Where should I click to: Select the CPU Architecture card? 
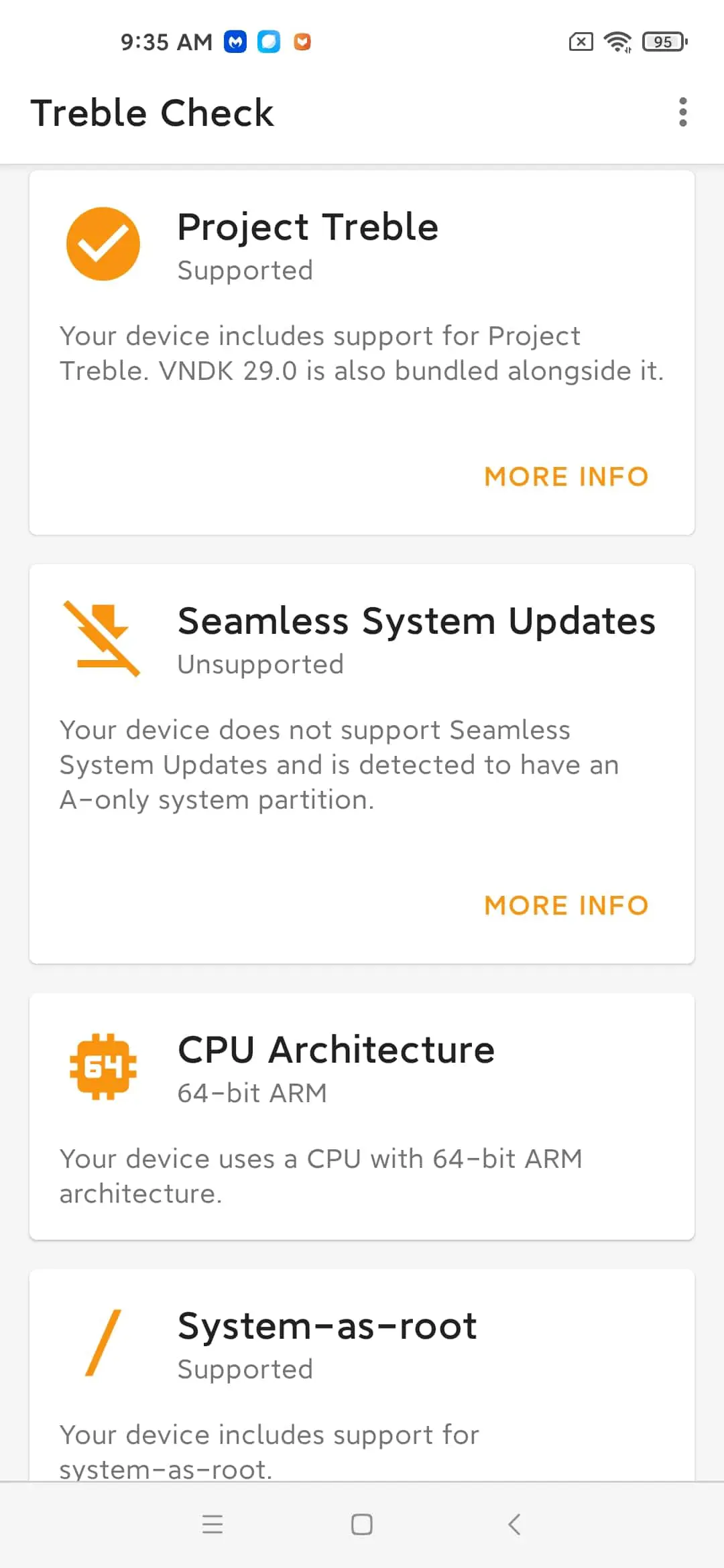coord(362,1116)
